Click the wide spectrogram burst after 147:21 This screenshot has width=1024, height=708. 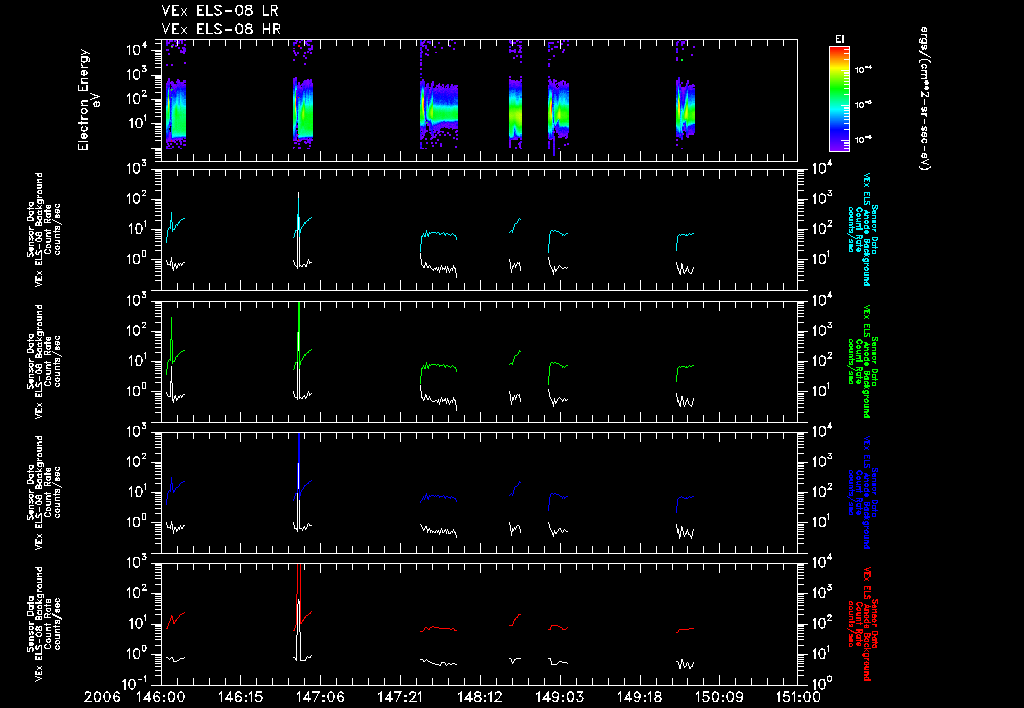439,108
